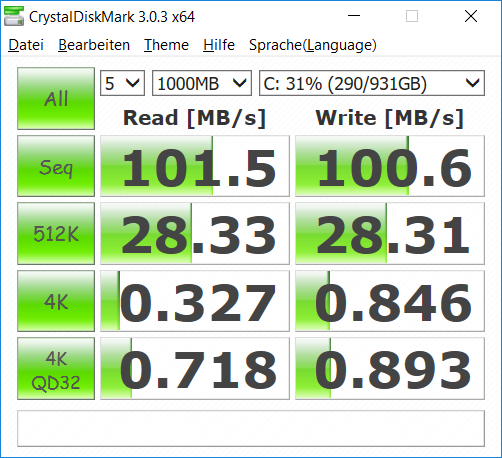Image resolution: width=502 pixels, height=458 pixels.
Task: Click the 512K write result 28.31
Action: click(390, 233)
